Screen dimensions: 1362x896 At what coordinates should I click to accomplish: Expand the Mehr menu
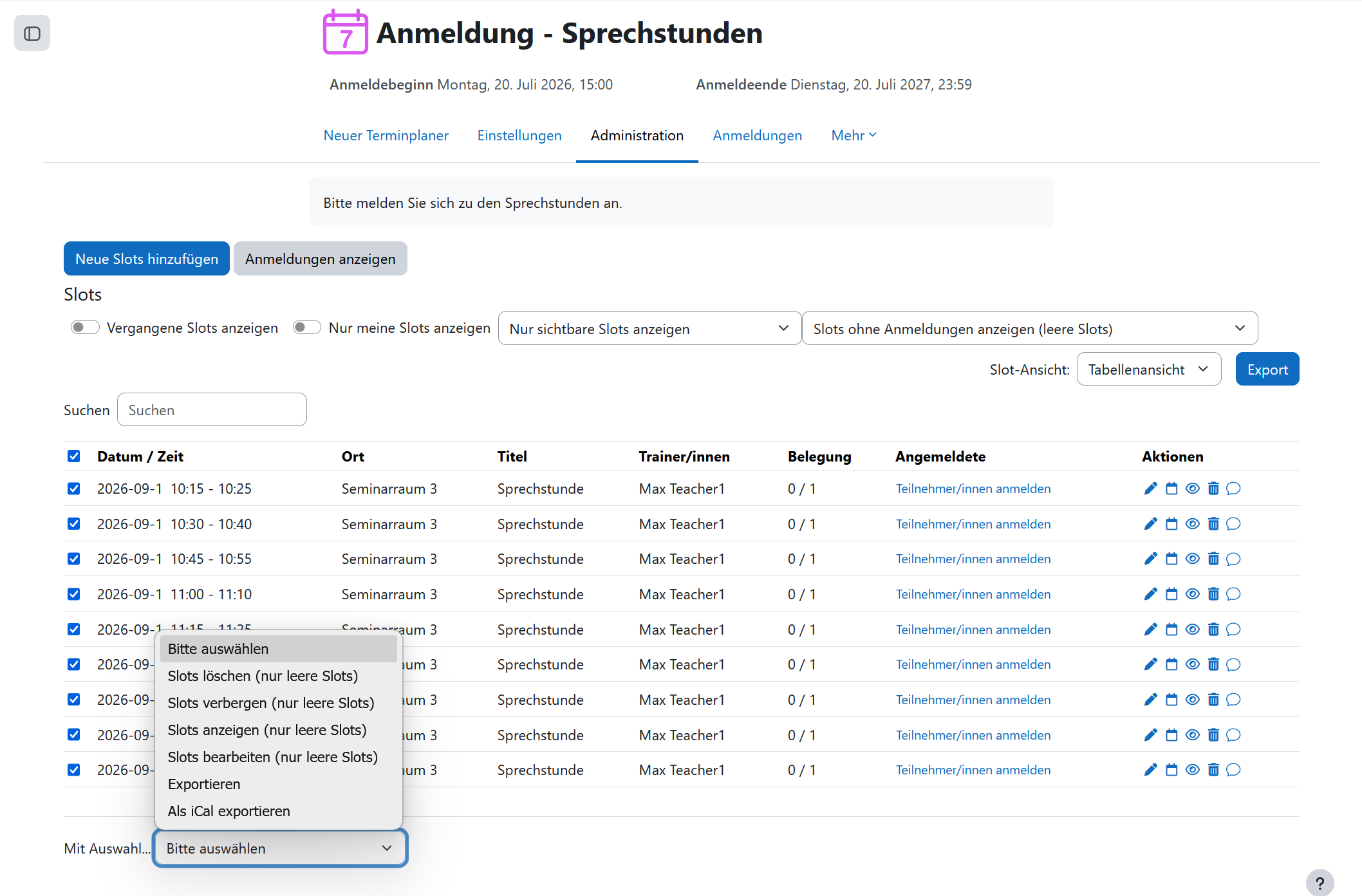point(854,135)
